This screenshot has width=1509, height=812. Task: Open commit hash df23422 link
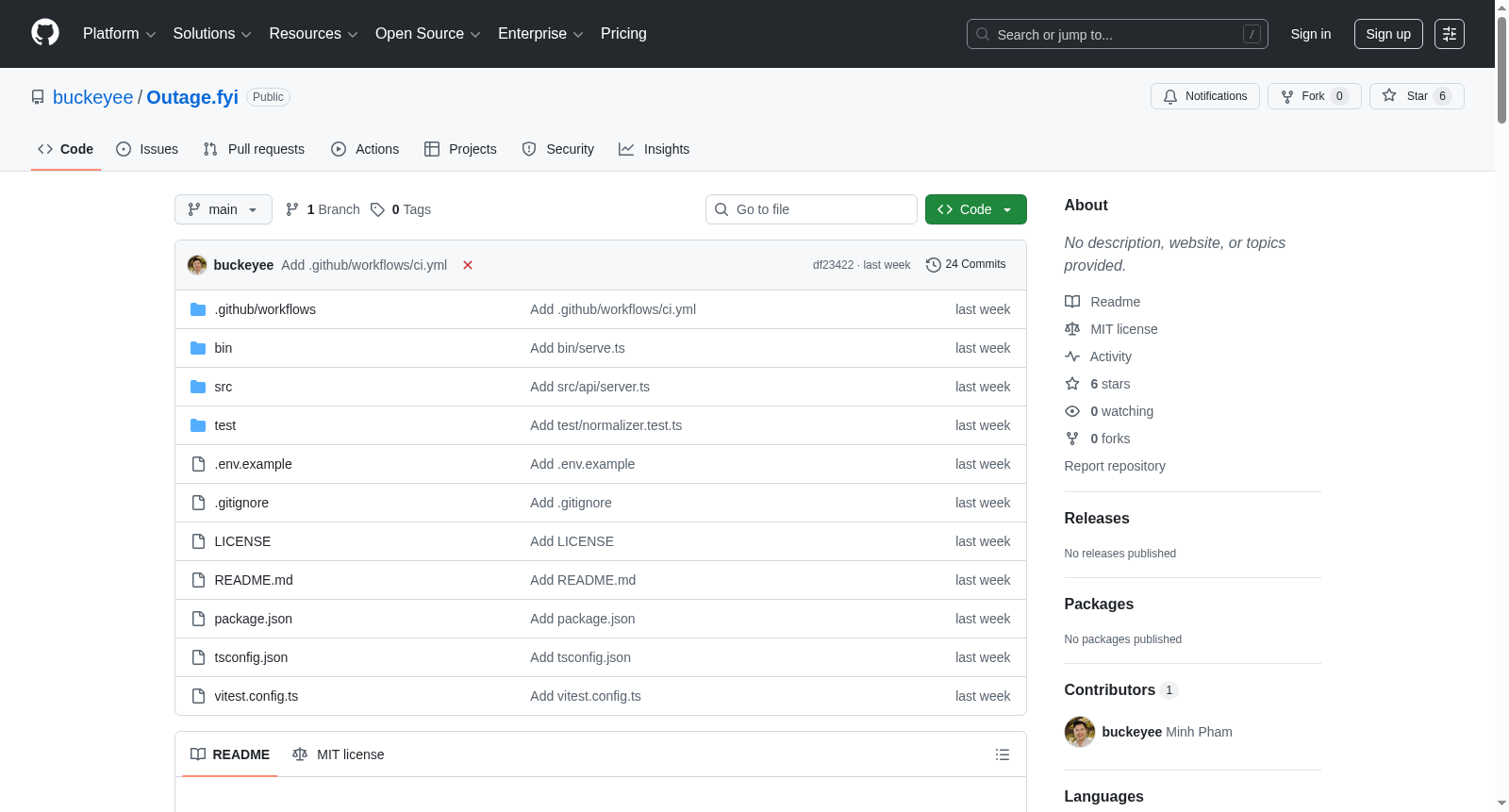[x=833, y=265]
